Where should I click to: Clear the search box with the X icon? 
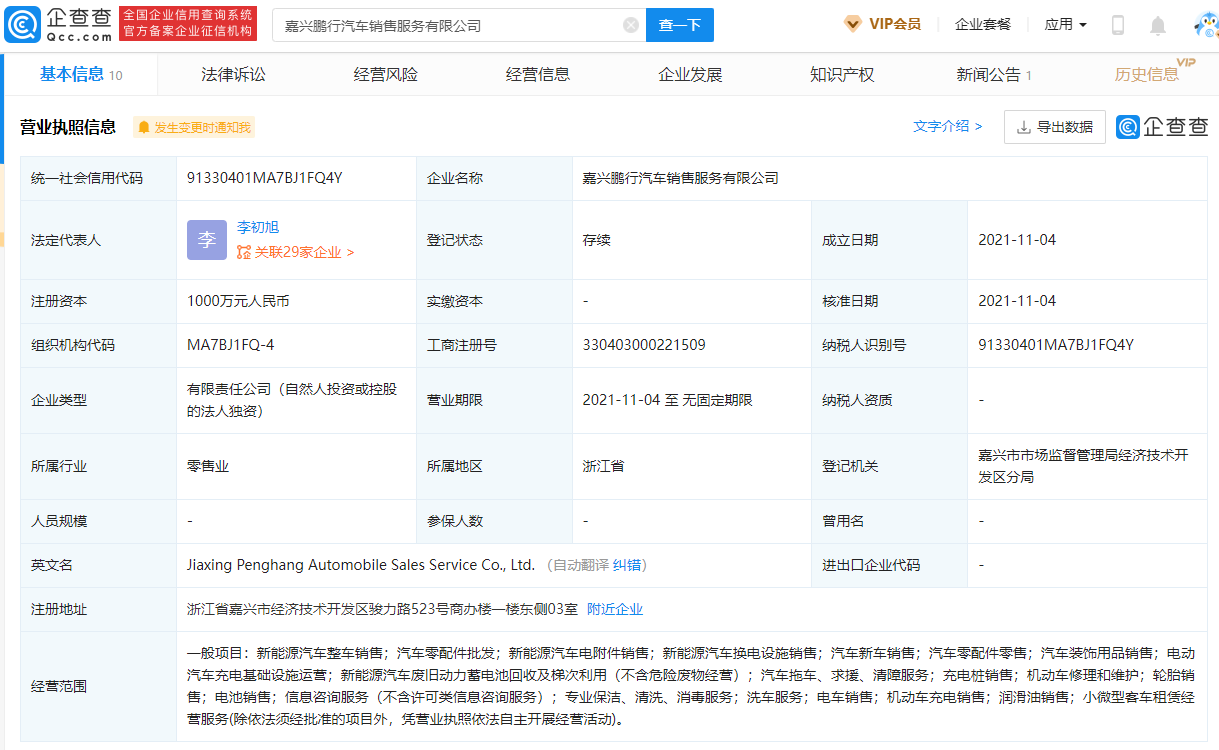[x=631, y=25]
